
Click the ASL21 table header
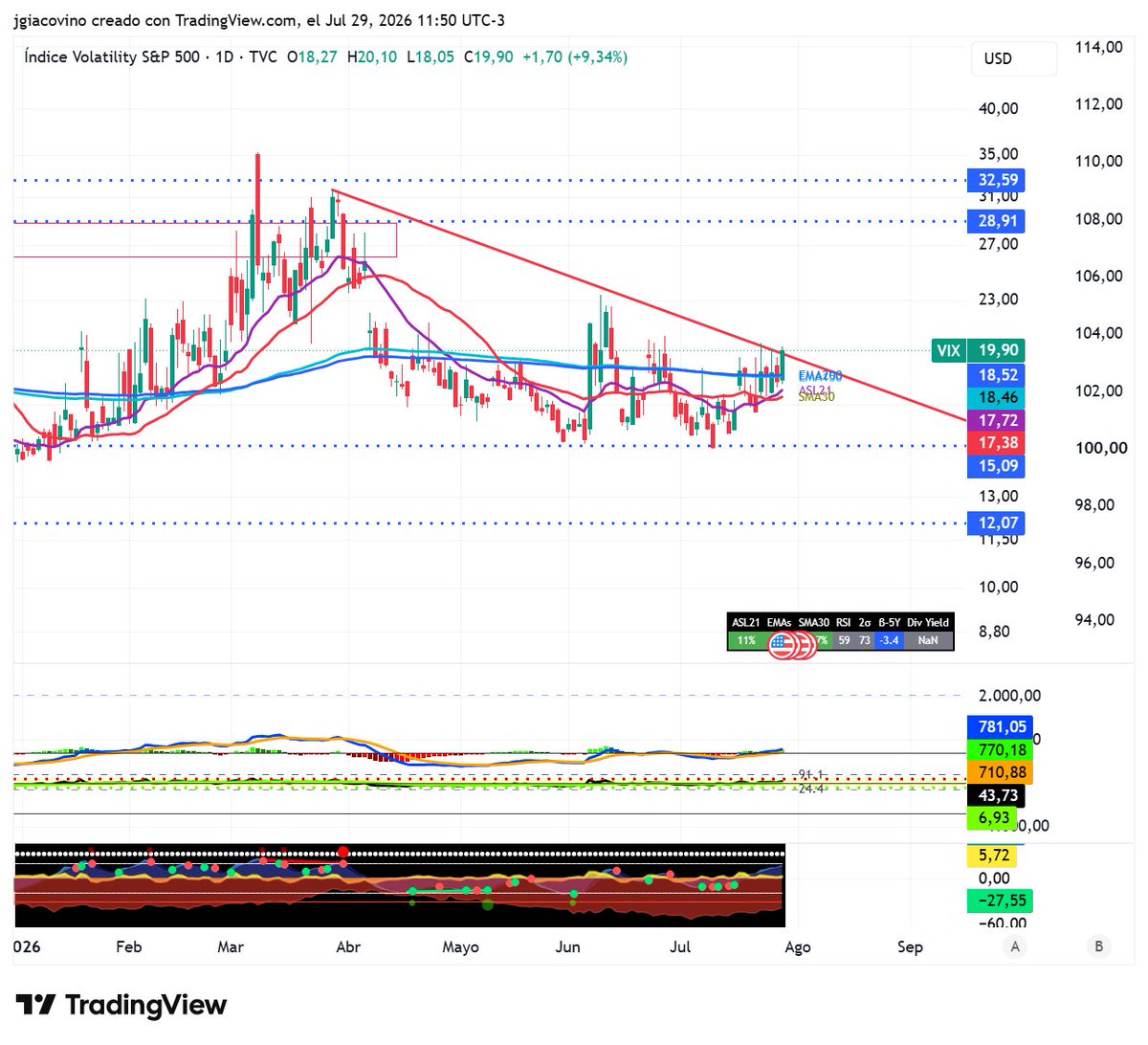[745, 622]
